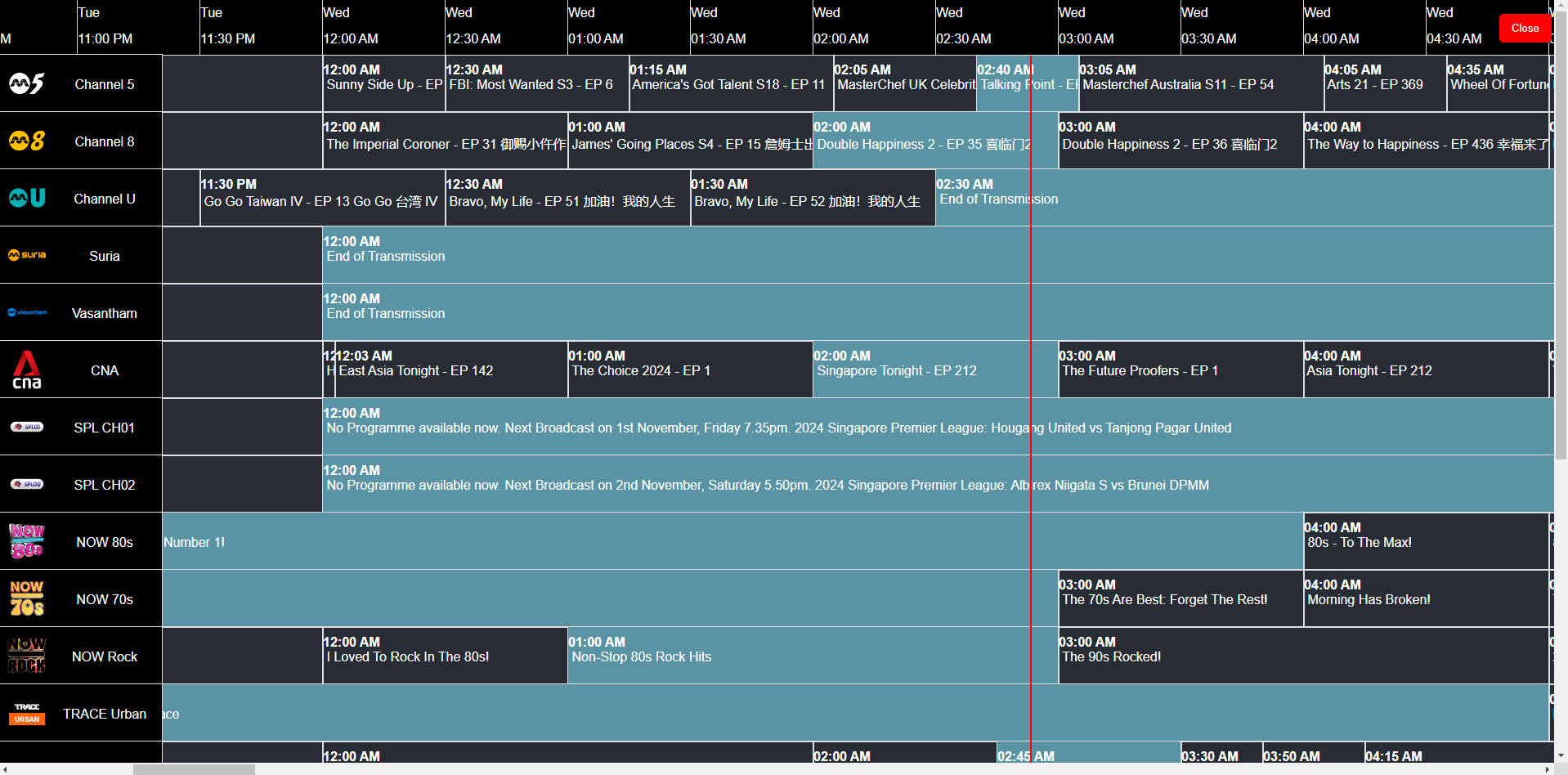Open The Way to Happiness - EP 436
Image resolution: width=1568 pixels, height=775 pixels.
tap(1426, 141)
